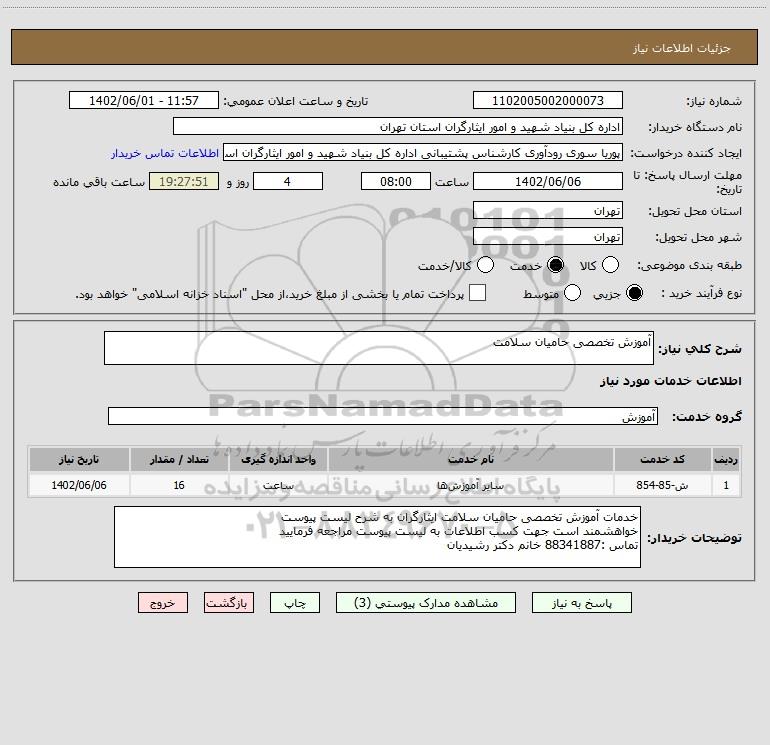Viewport: 770px width, 745px height.
Task: Click the طبقه بندی موضوعی label
Action: (x=689, y=265)
